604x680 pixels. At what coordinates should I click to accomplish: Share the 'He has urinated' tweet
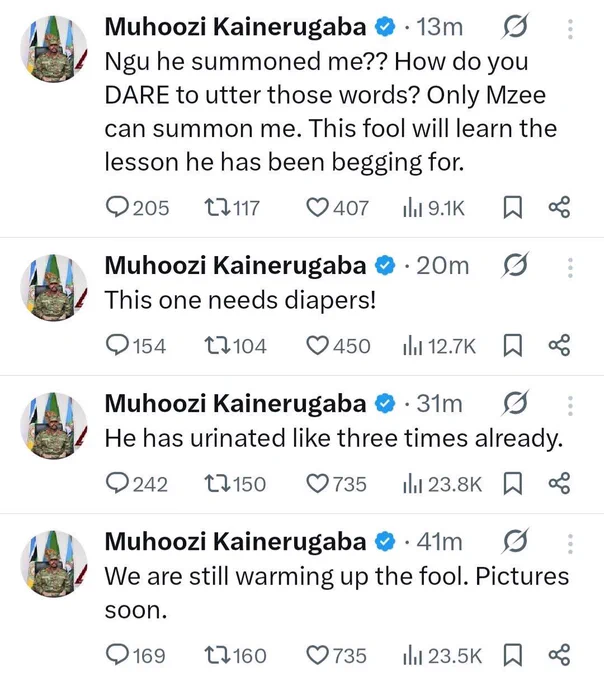click(559, 483)
